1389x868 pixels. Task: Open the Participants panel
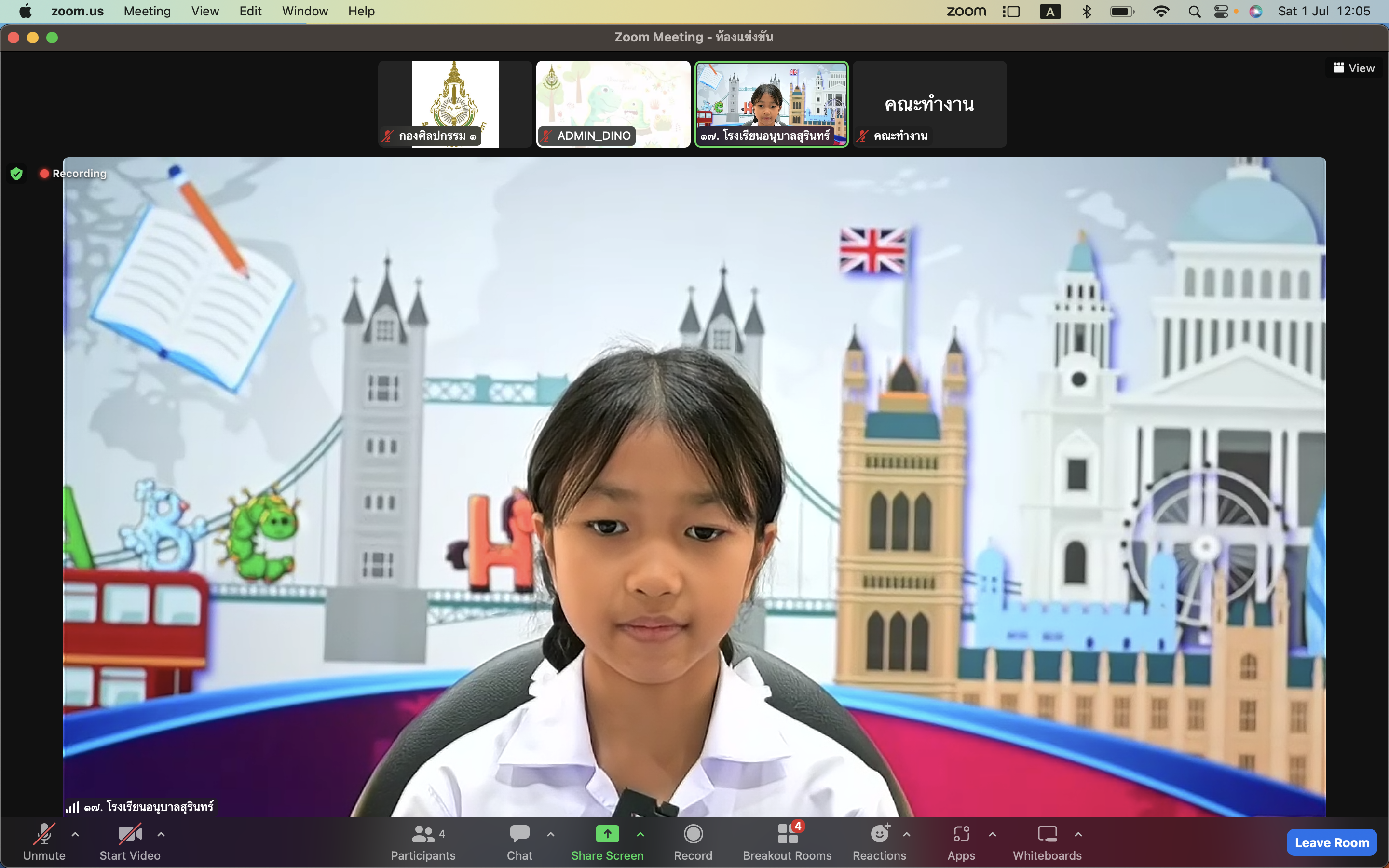pos(423,841)
